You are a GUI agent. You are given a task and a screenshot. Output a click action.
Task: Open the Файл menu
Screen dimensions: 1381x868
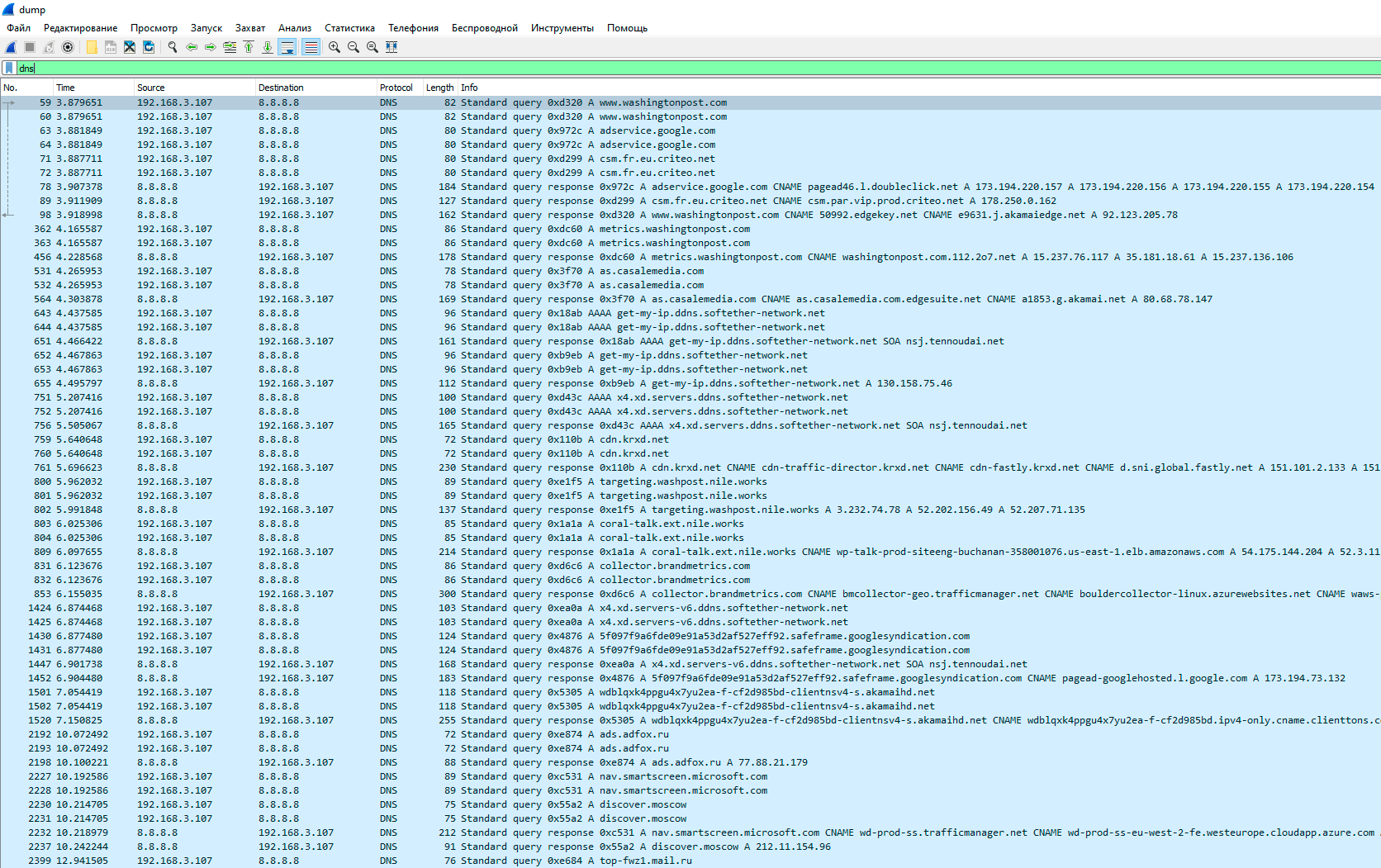18,28
